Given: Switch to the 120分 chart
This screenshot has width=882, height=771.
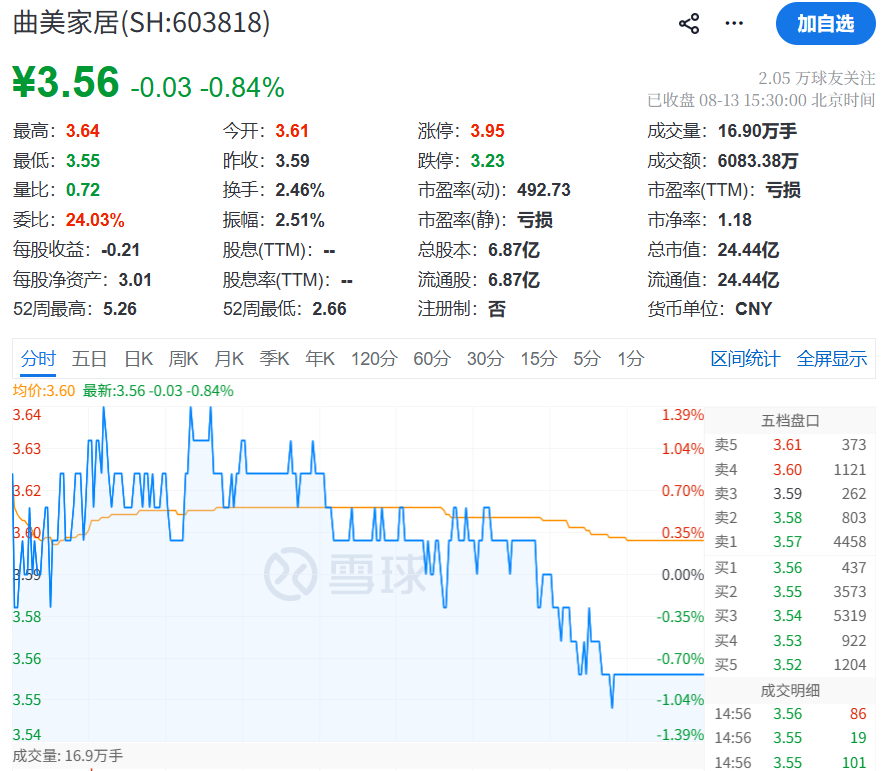Looking at the screenshot, I should click(x=374, y=358).
